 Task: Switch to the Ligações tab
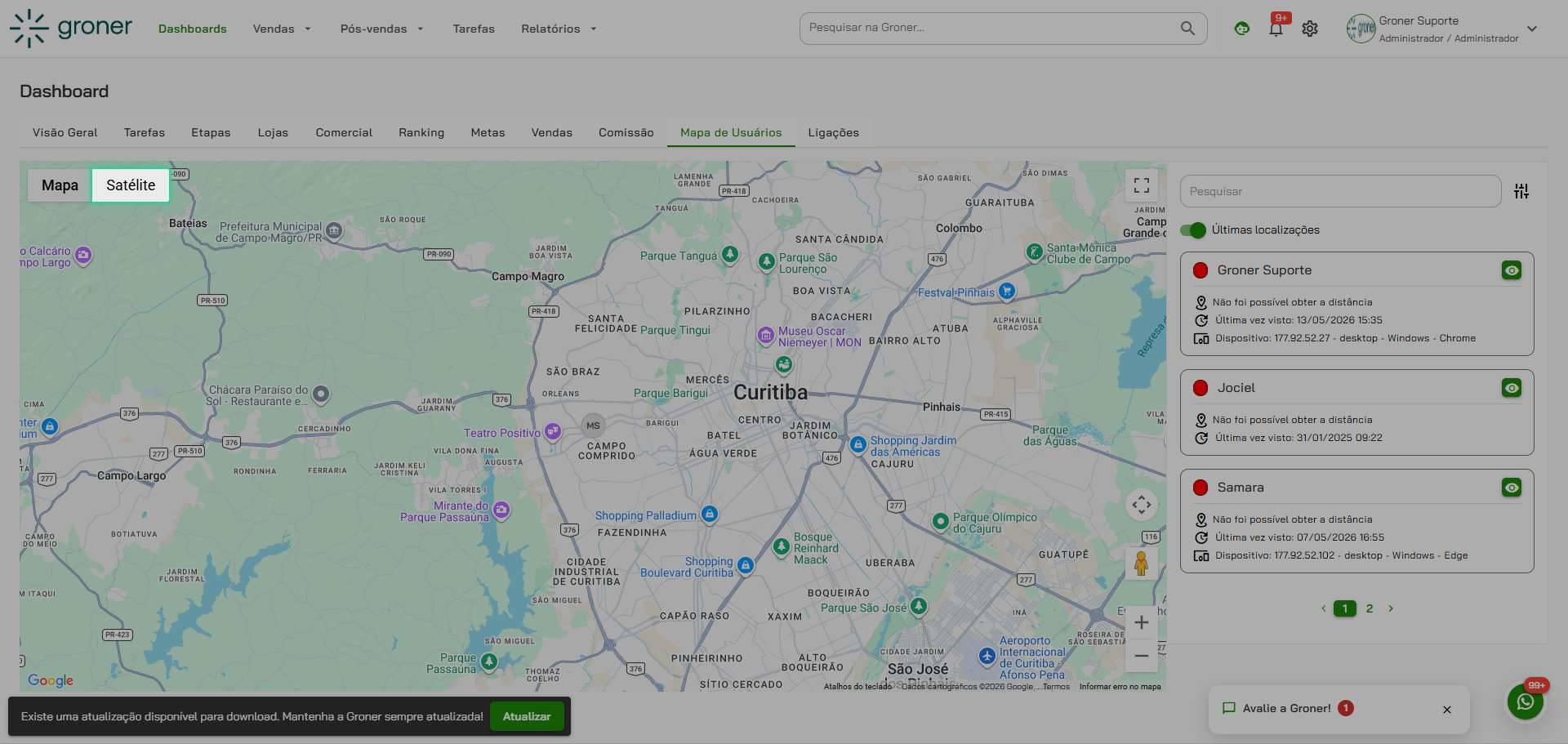[834, 132]
